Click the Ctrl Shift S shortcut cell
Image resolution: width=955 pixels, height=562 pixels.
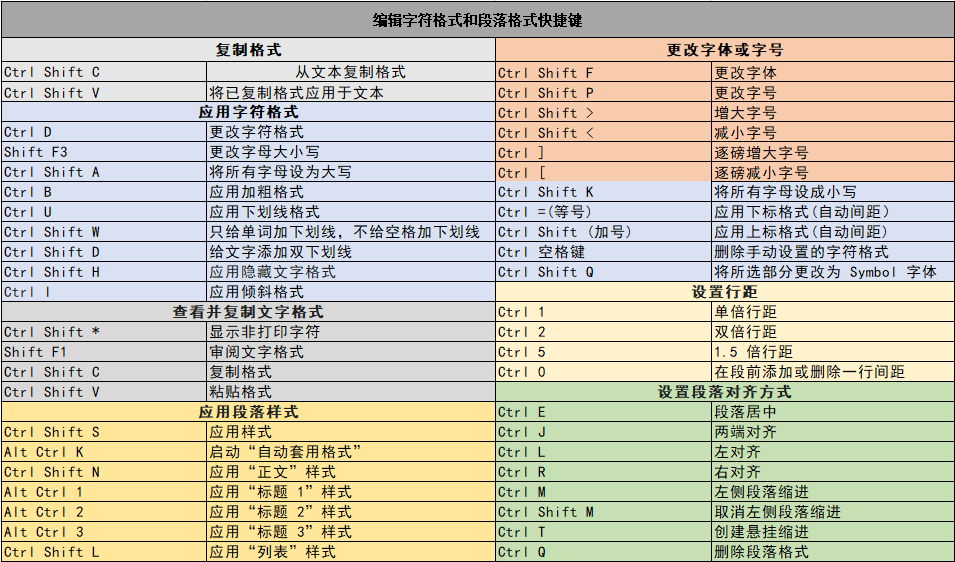104,432
